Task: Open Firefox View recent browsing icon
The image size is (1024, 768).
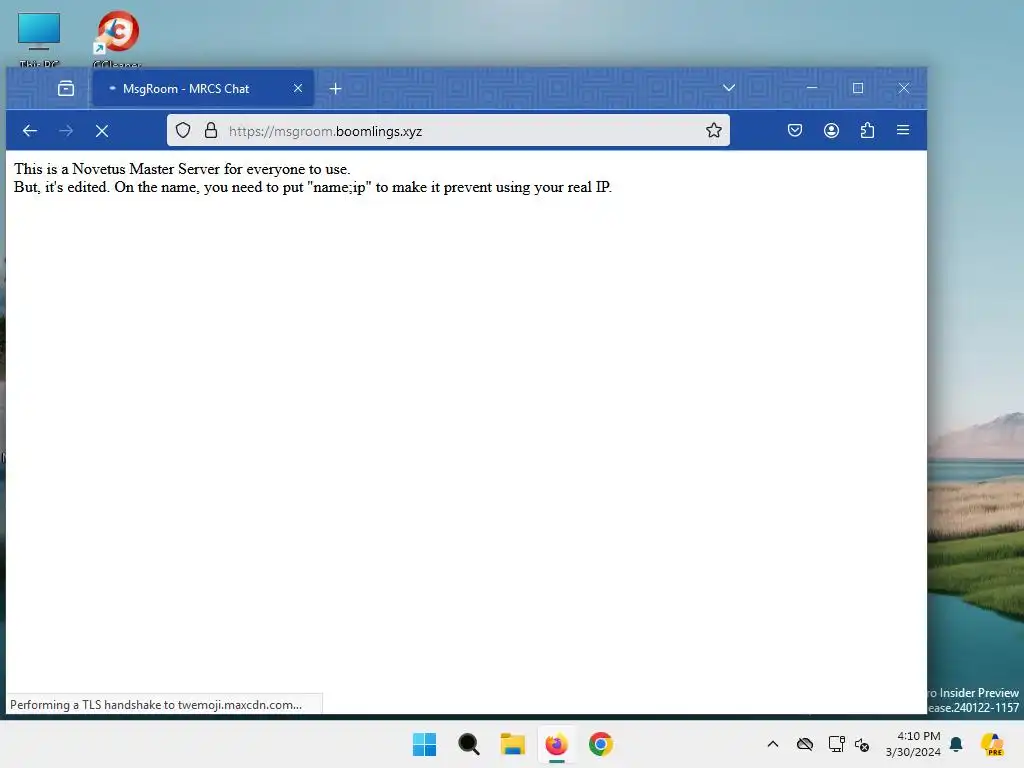Action: [x=66, y=88]
